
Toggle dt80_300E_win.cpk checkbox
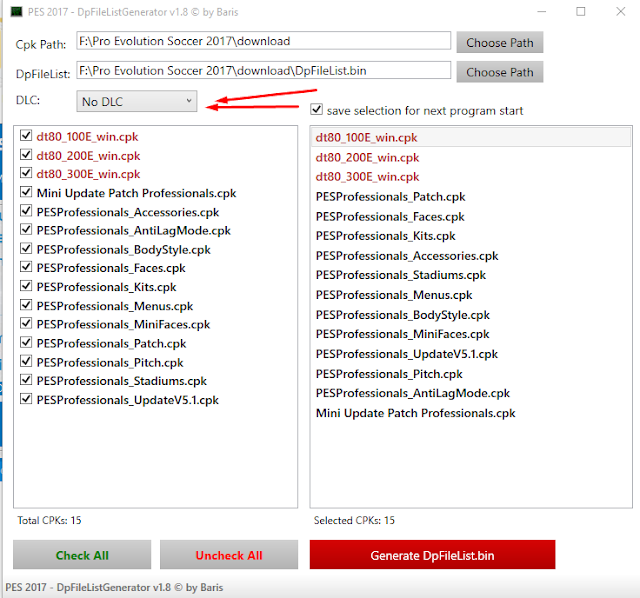[26, 173]
